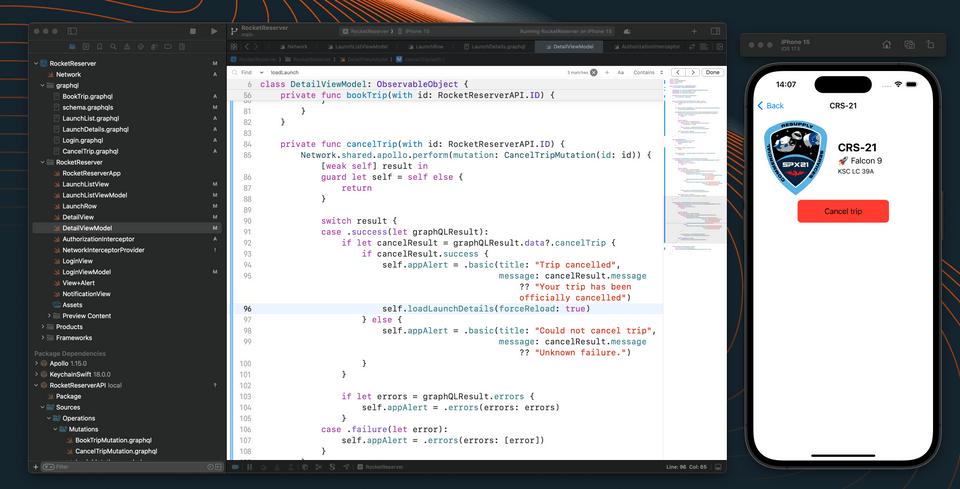
Task: Open the Test navigator diamond icon
Action: tap(140, 47)
